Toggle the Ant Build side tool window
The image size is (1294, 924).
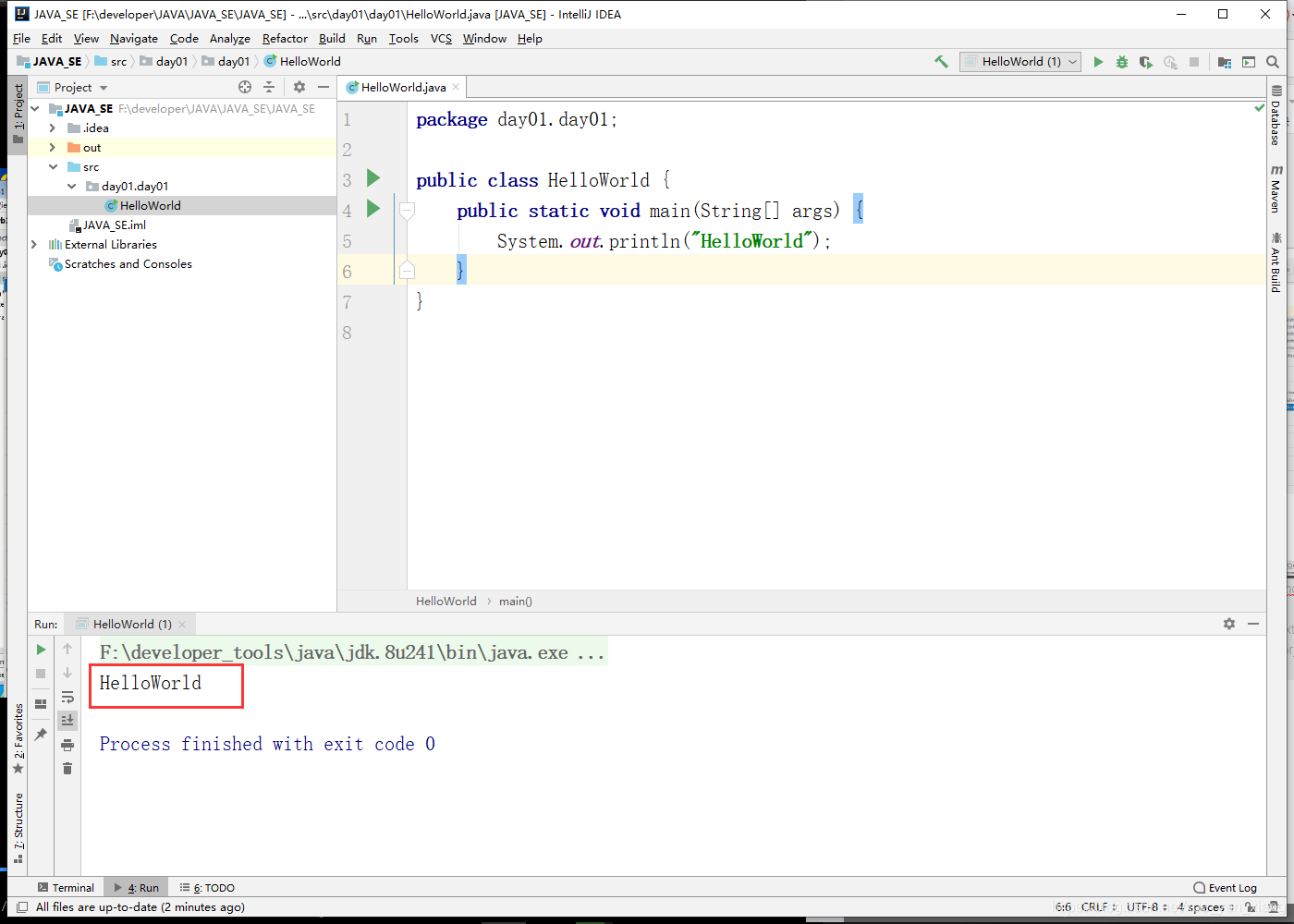tap(1276, 262)
